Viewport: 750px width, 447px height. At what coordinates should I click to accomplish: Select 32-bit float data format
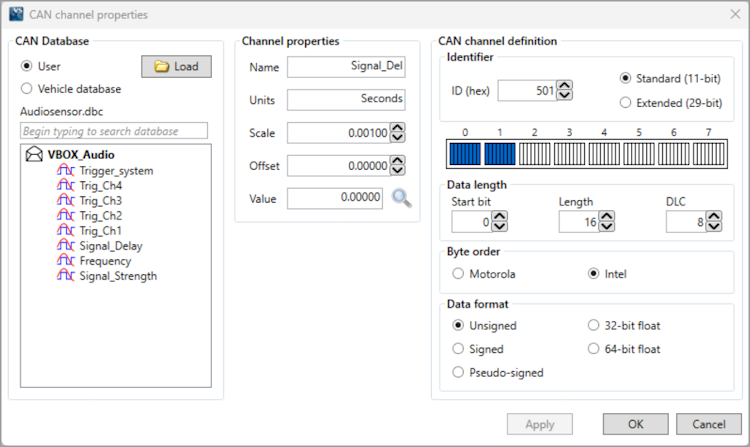point(593,325)
